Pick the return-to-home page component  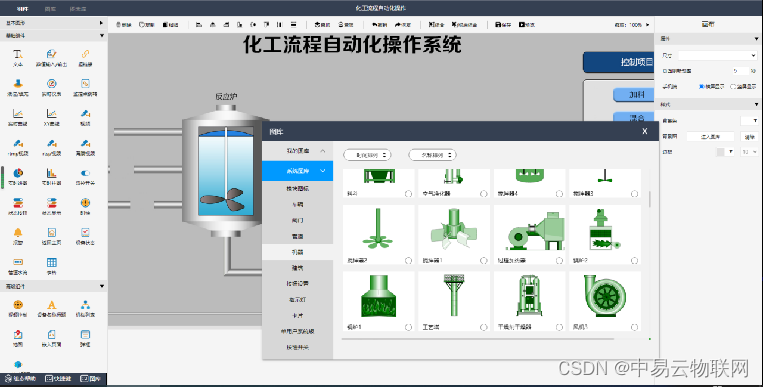tap(51, 236)
